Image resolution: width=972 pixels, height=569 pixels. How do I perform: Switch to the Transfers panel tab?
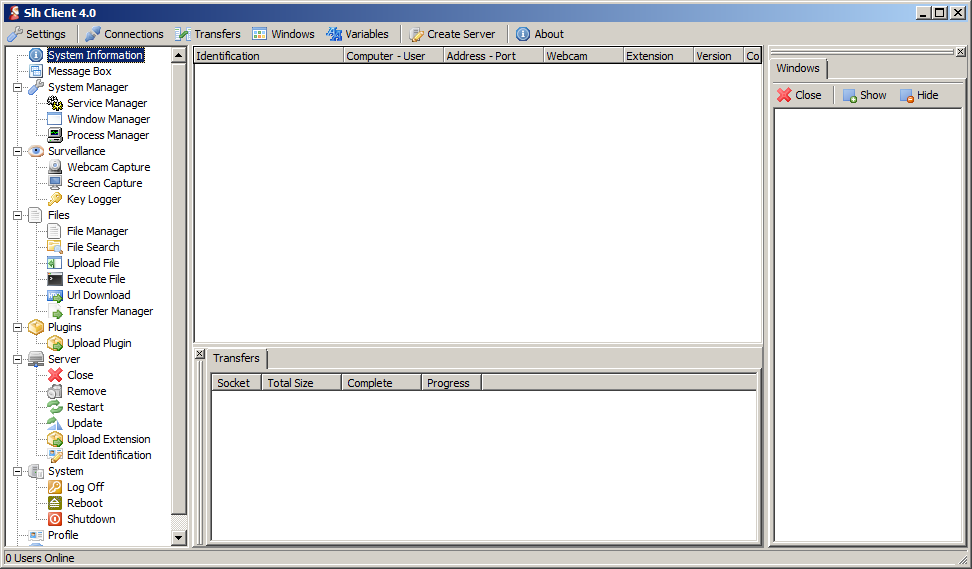click(x=236, y=358)
